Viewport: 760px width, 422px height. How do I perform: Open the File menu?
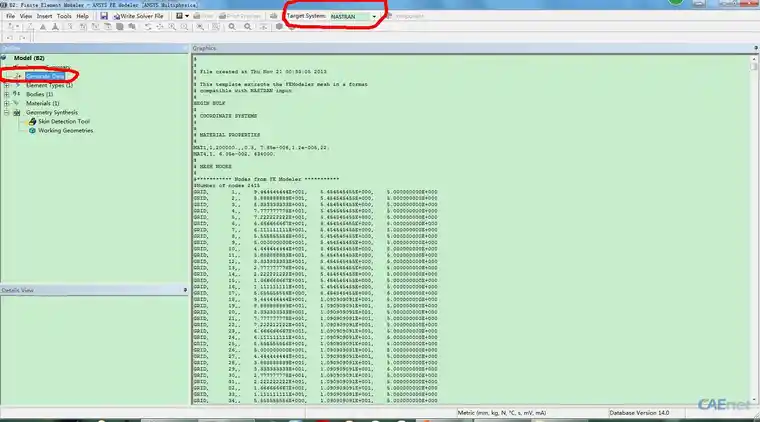(x=10, y=16)
